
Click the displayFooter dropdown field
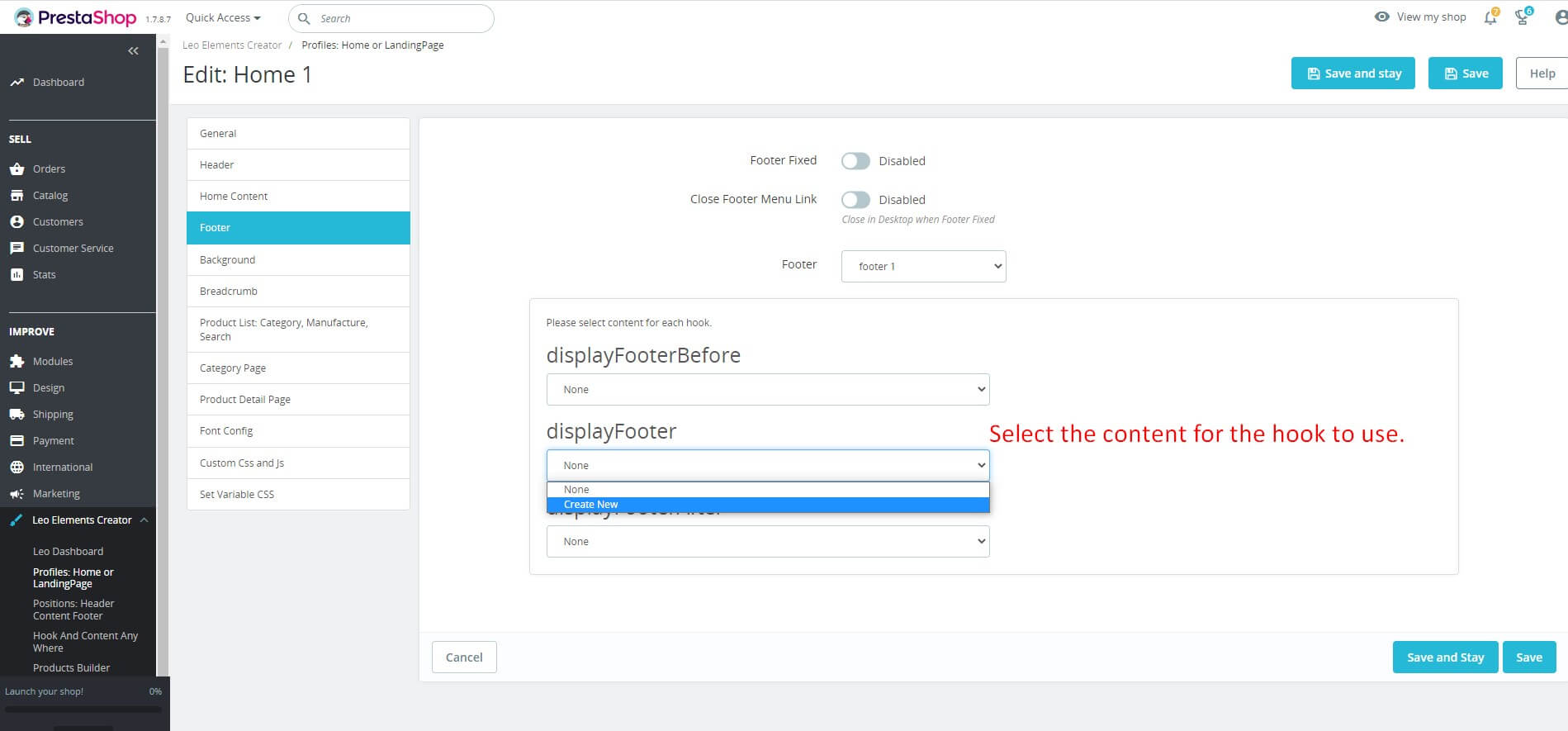click(x=768, y=466)
